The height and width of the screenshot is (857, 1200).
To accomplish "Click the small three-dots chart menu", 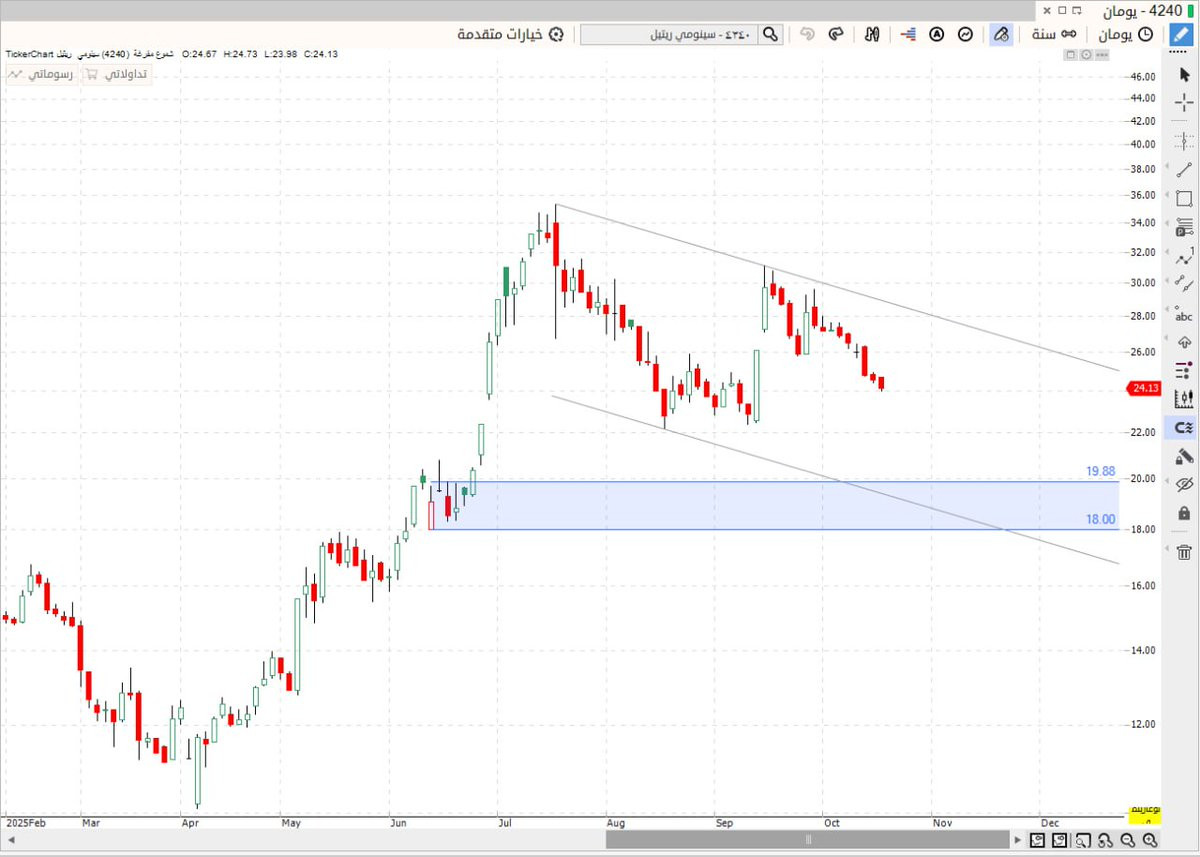I will pyautogui.click(x=1103, y=56).
